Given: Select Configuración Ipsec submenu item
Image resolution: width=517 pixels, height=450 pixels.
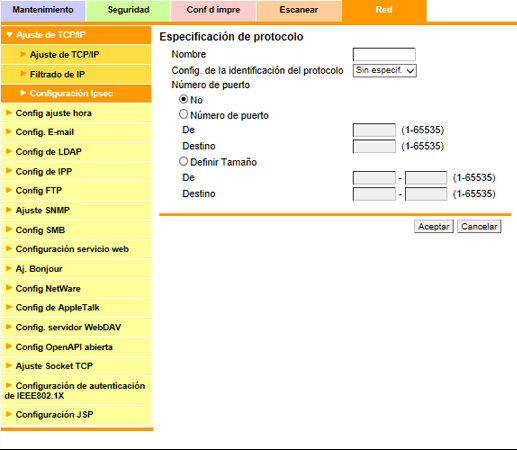Looking at the screenshot, I should click(76, 93).
